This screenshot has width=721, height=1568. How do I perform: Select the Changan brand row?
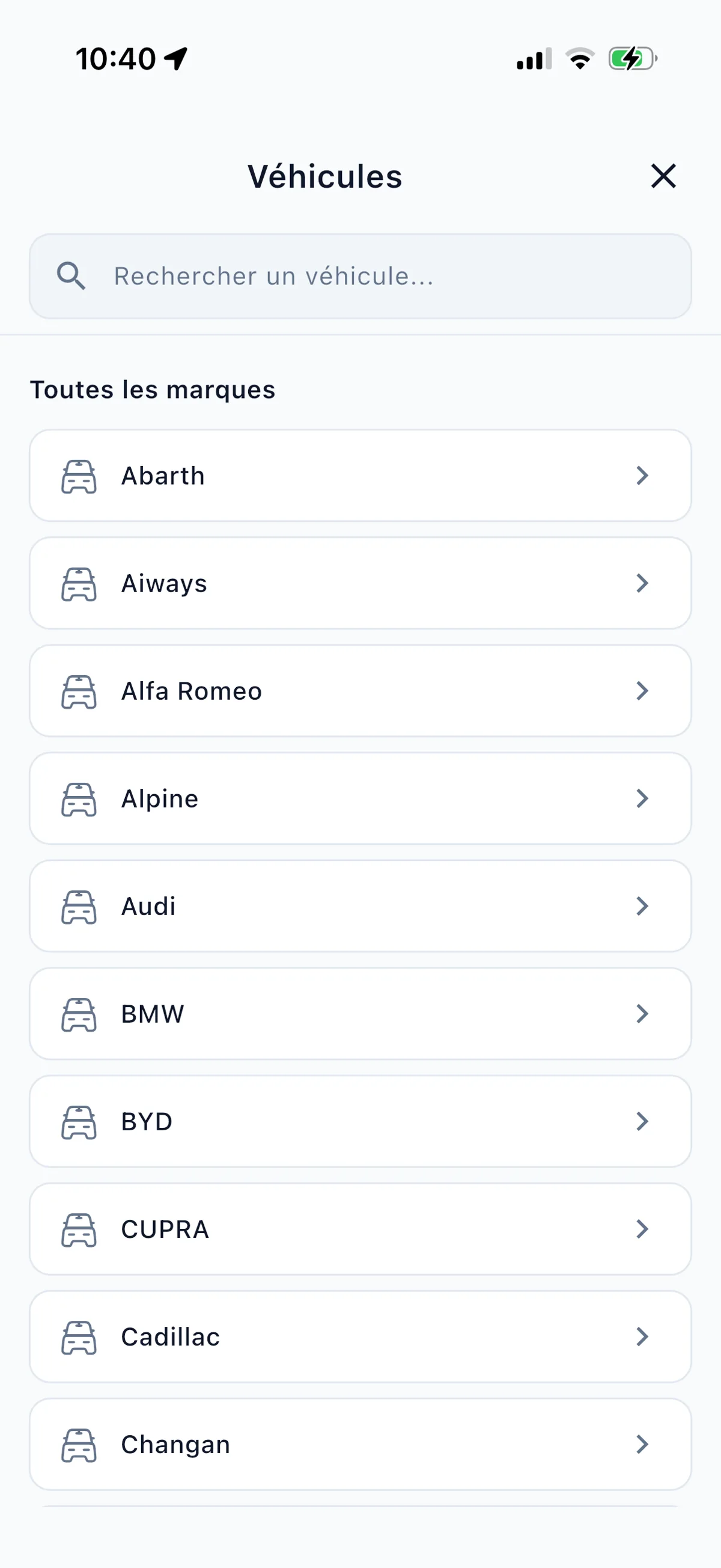(360, 1444)
